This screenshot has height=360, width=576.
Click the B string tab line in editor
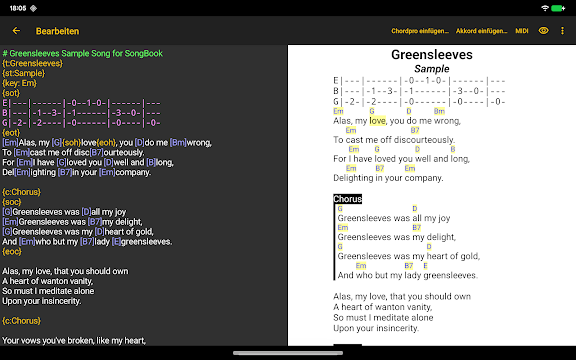click(81, 113)
